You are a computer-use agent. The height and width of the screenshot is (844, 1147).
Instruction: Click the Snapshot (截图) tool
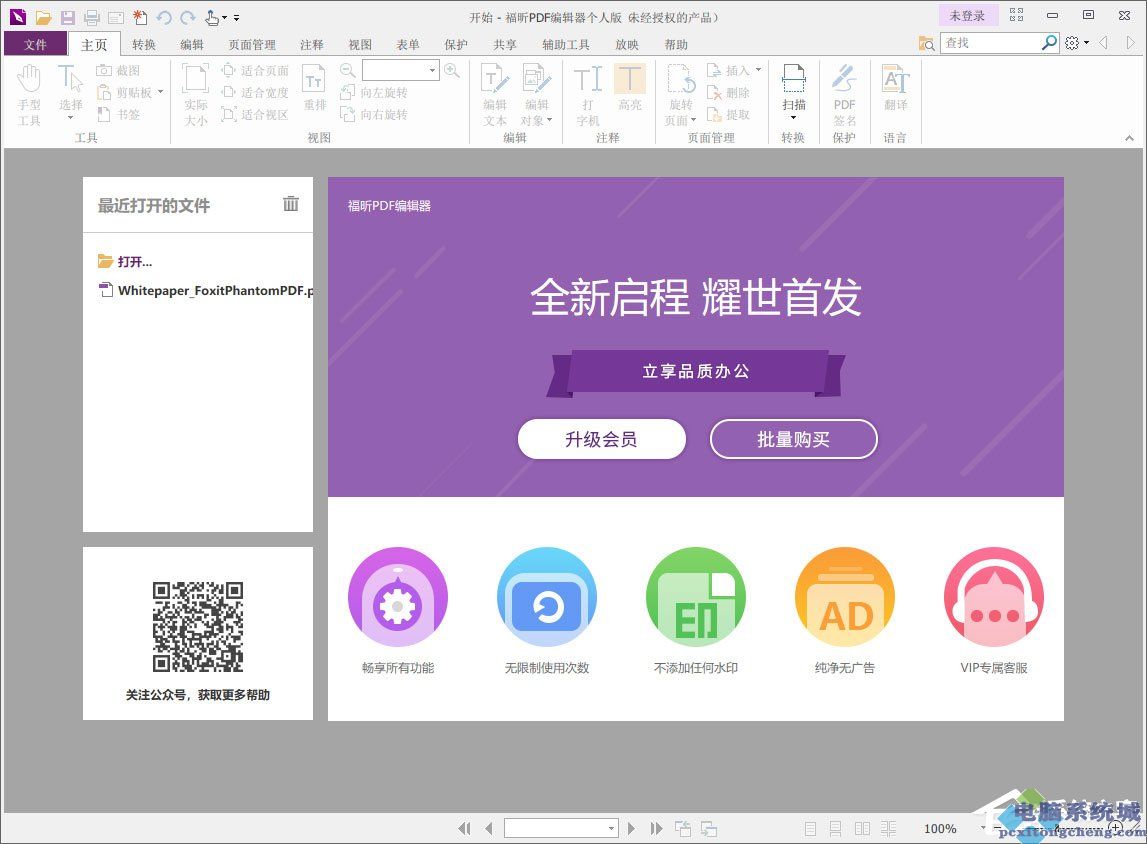[x=119, y=70]
